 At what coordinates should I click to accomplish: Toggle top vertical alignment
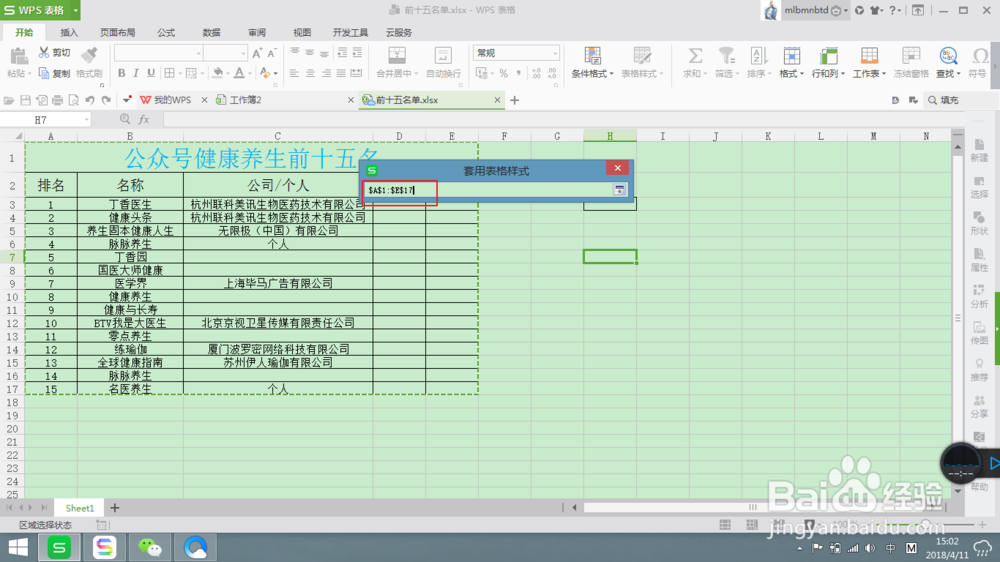tap(294, 52)
